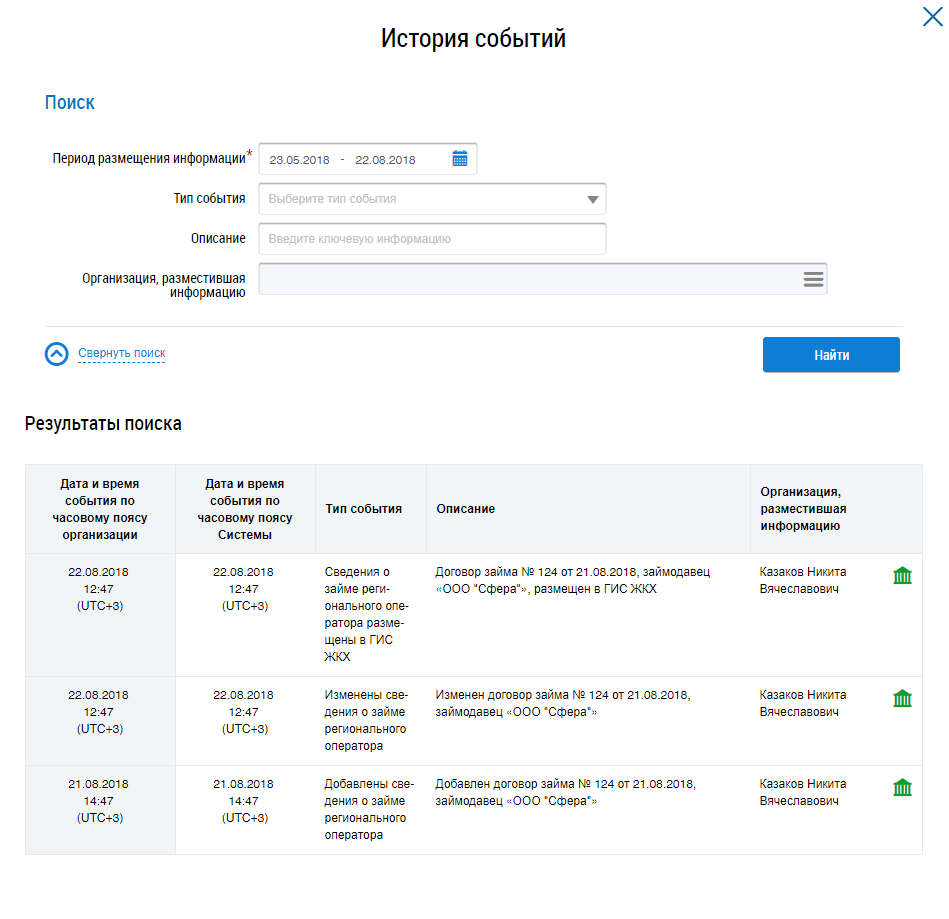This screenshot has width=949, height=919.
Task: Click organization timezone date column header
Action: (x=100, y=509)
